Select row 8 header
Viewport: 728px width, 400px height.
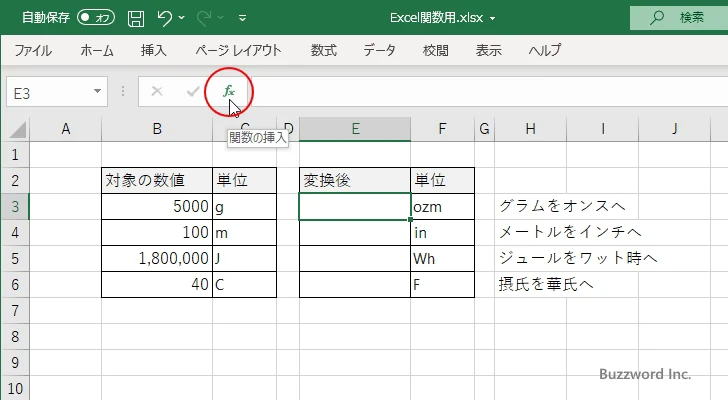pyautogui.click(x=15, y=336)
